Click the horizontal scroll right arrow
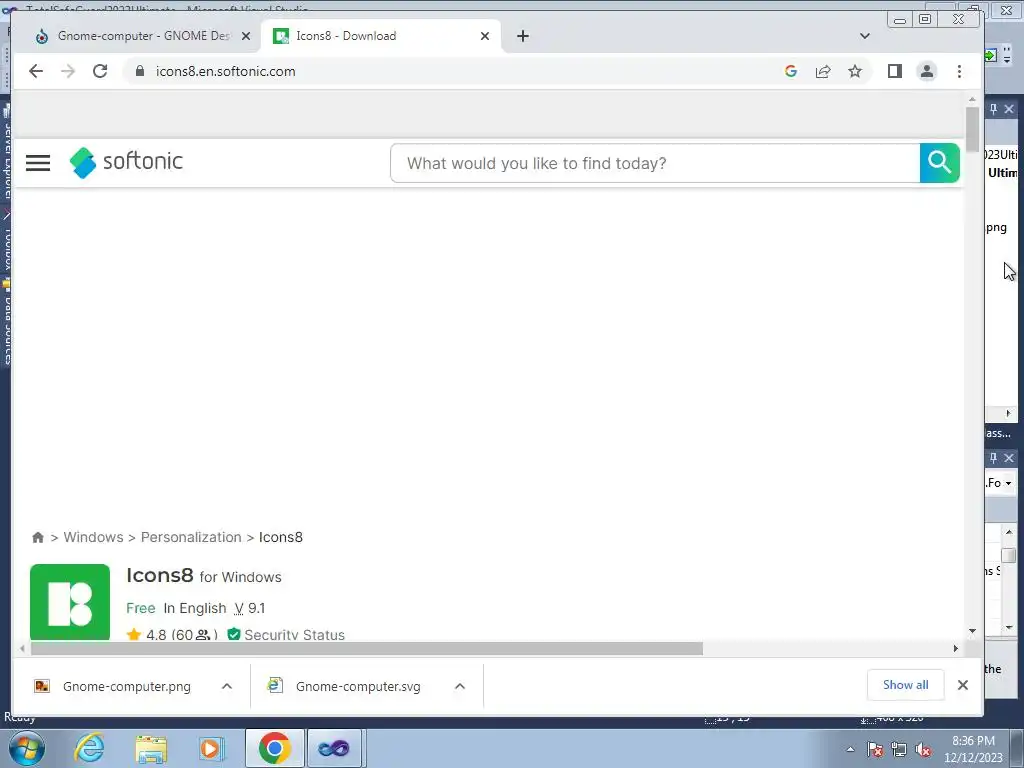1024x768 pixels. [x=955, y=648]
